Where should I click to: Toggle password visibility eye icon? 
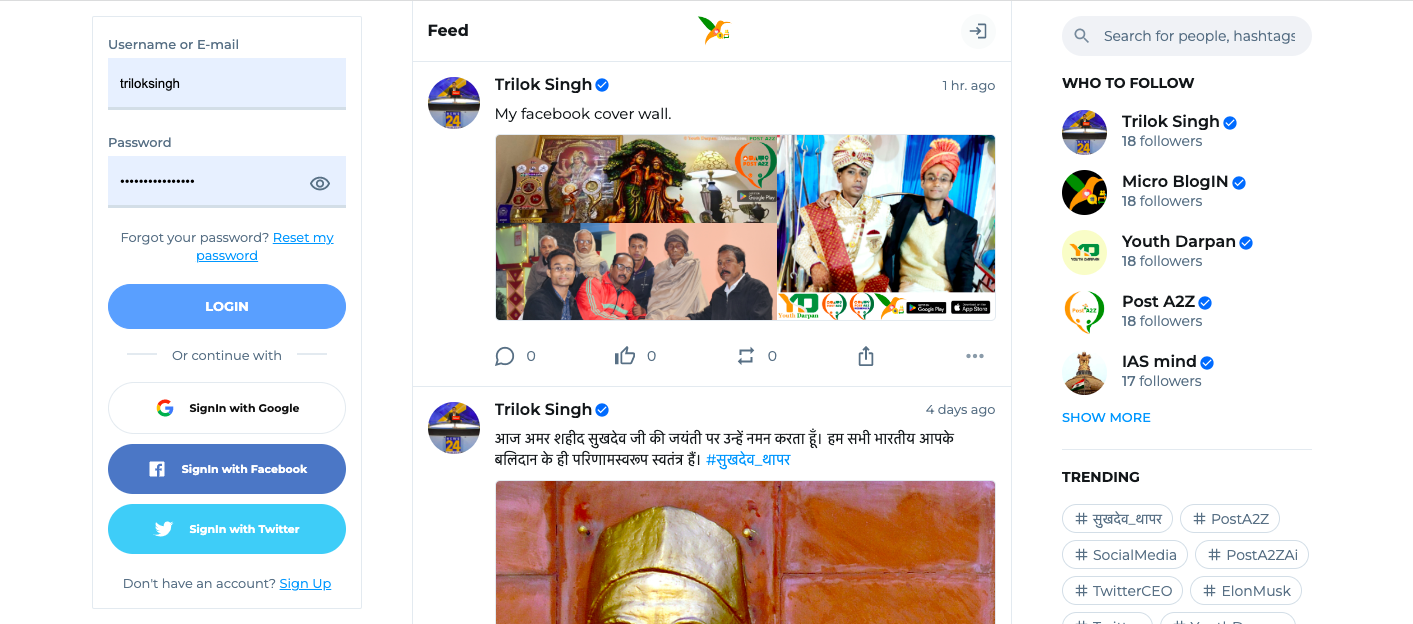coord(320,183)
